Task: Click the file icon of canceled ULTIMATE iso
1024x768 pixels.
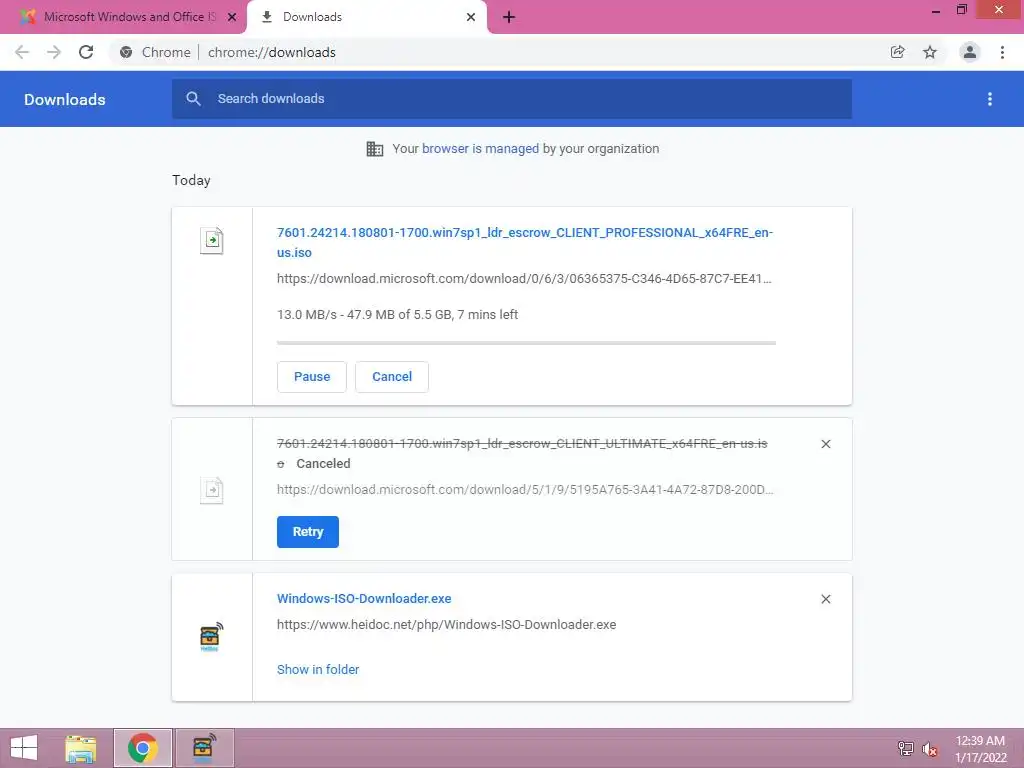Action: [x=212, y=490]
